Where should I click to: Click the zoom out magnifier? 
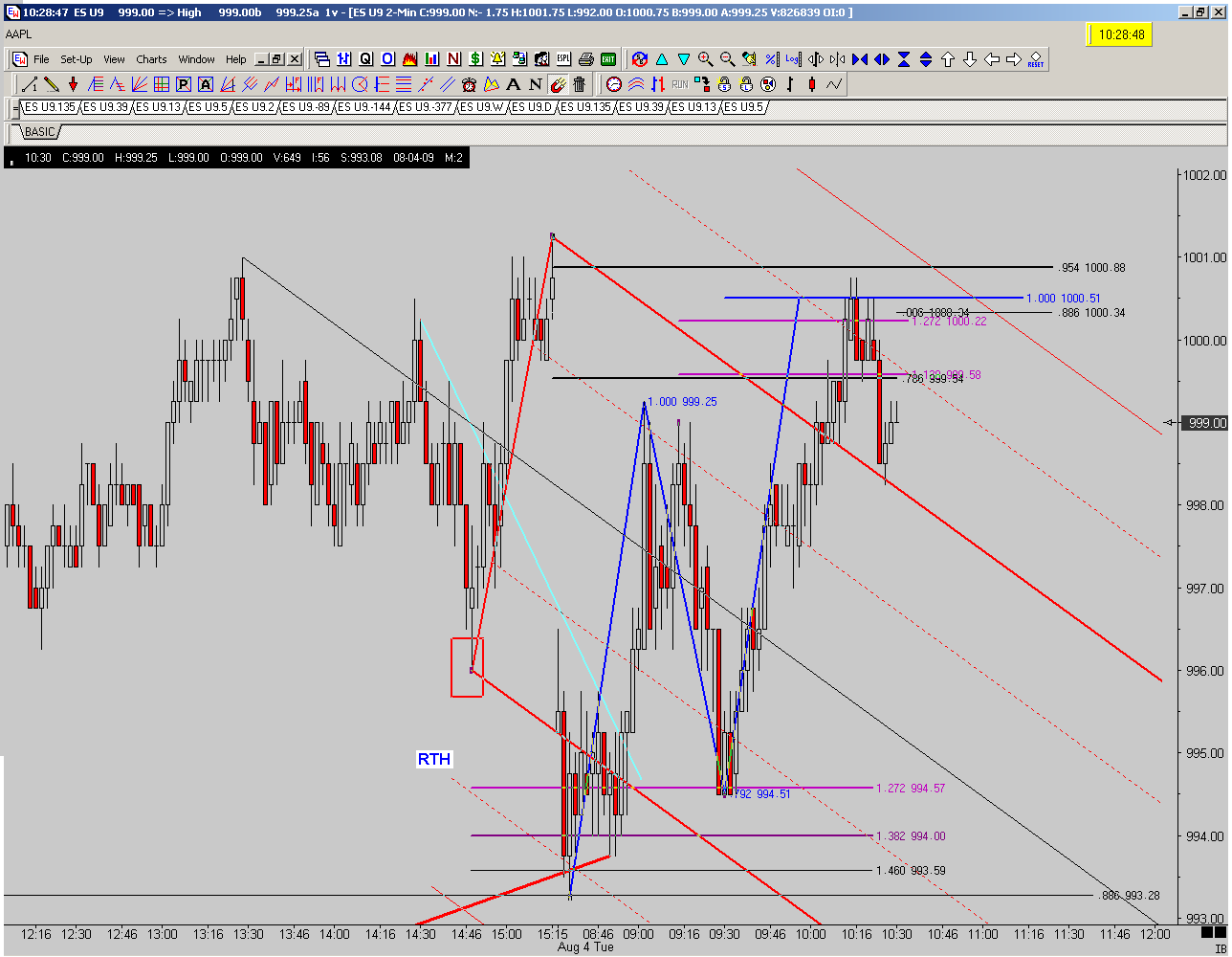click(x=728, y=59)
